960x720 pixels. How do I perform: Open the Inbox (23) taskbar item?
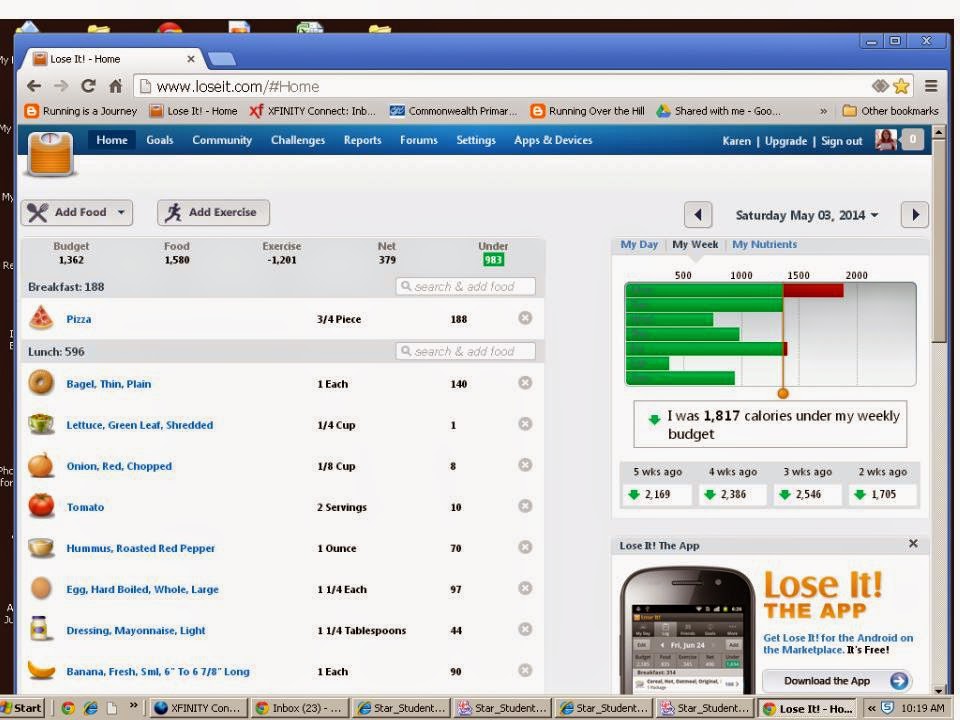299,708
